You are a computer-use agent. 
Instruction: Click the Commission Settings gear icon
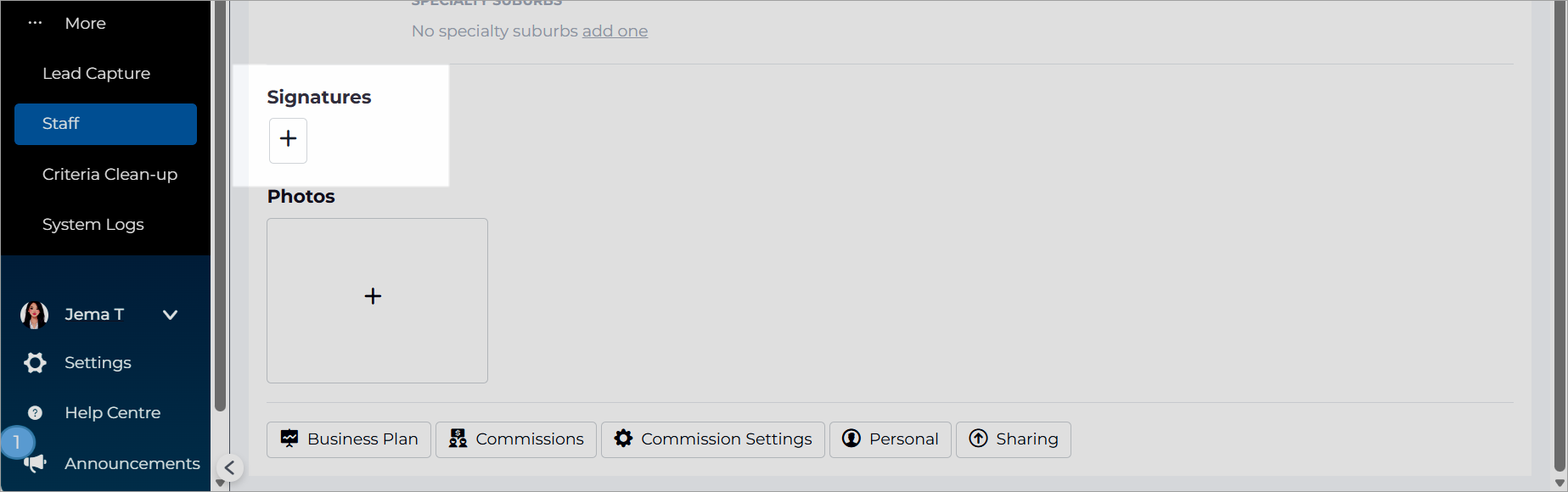click(623, 439)
